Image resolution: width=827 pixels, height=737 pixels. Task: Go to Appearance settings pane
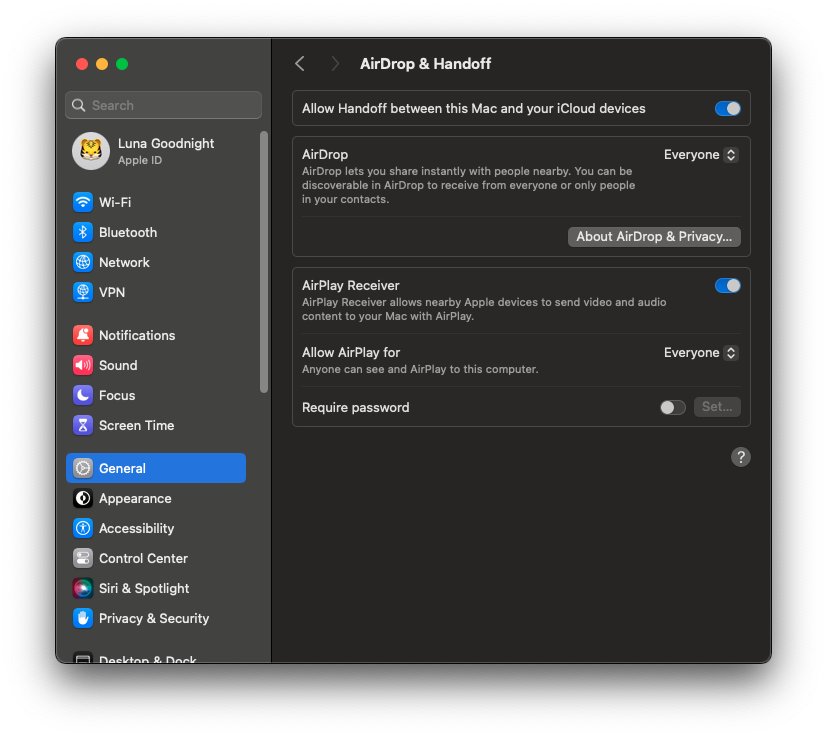point(135,498)
